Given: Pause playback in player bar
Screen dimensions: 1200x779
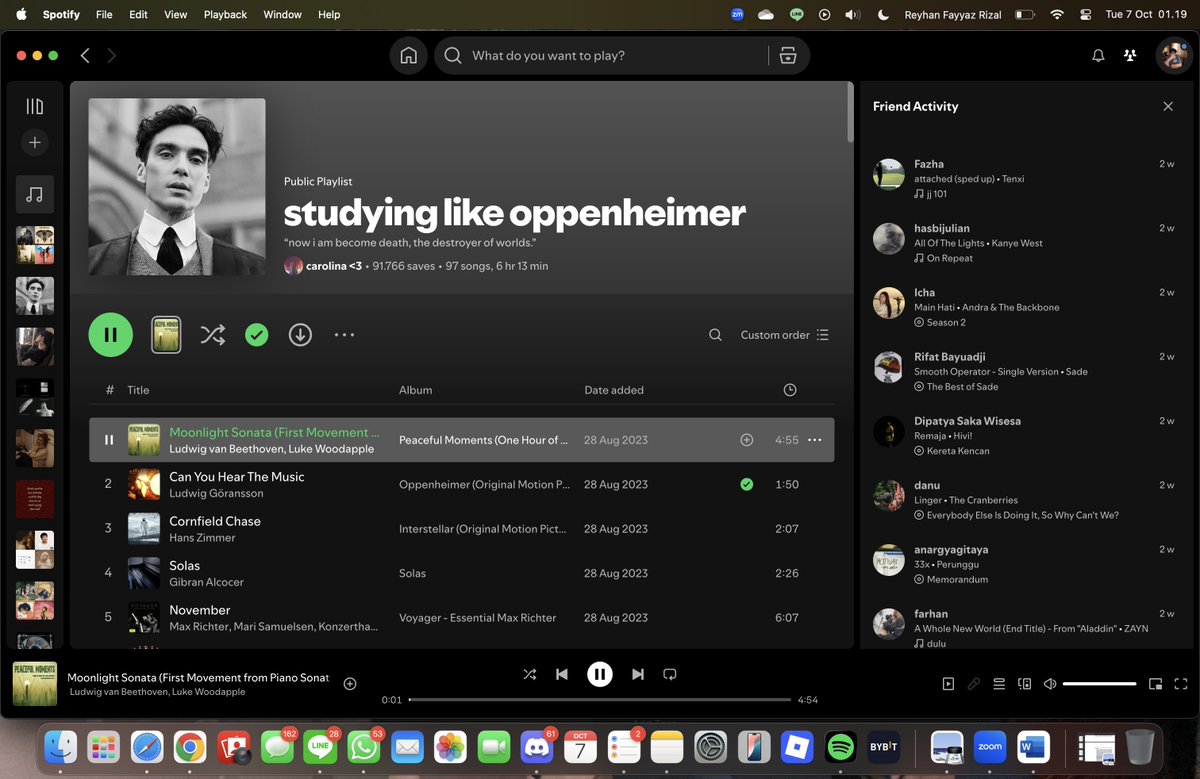Looking at the screenshot, I should (x=600, y=675).
